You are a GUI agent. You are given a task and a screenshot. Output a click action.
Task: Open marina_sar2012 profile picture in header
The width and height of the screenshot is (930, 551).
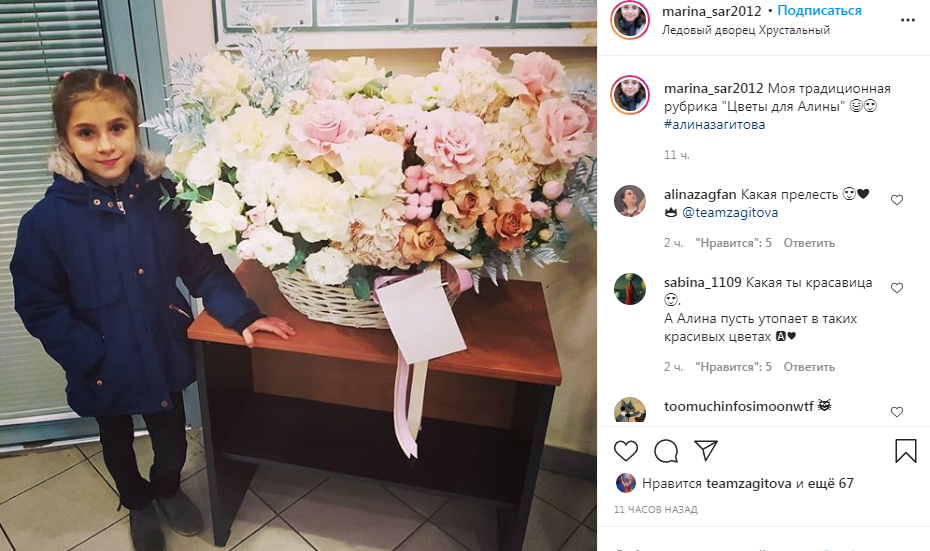(630, 20)
